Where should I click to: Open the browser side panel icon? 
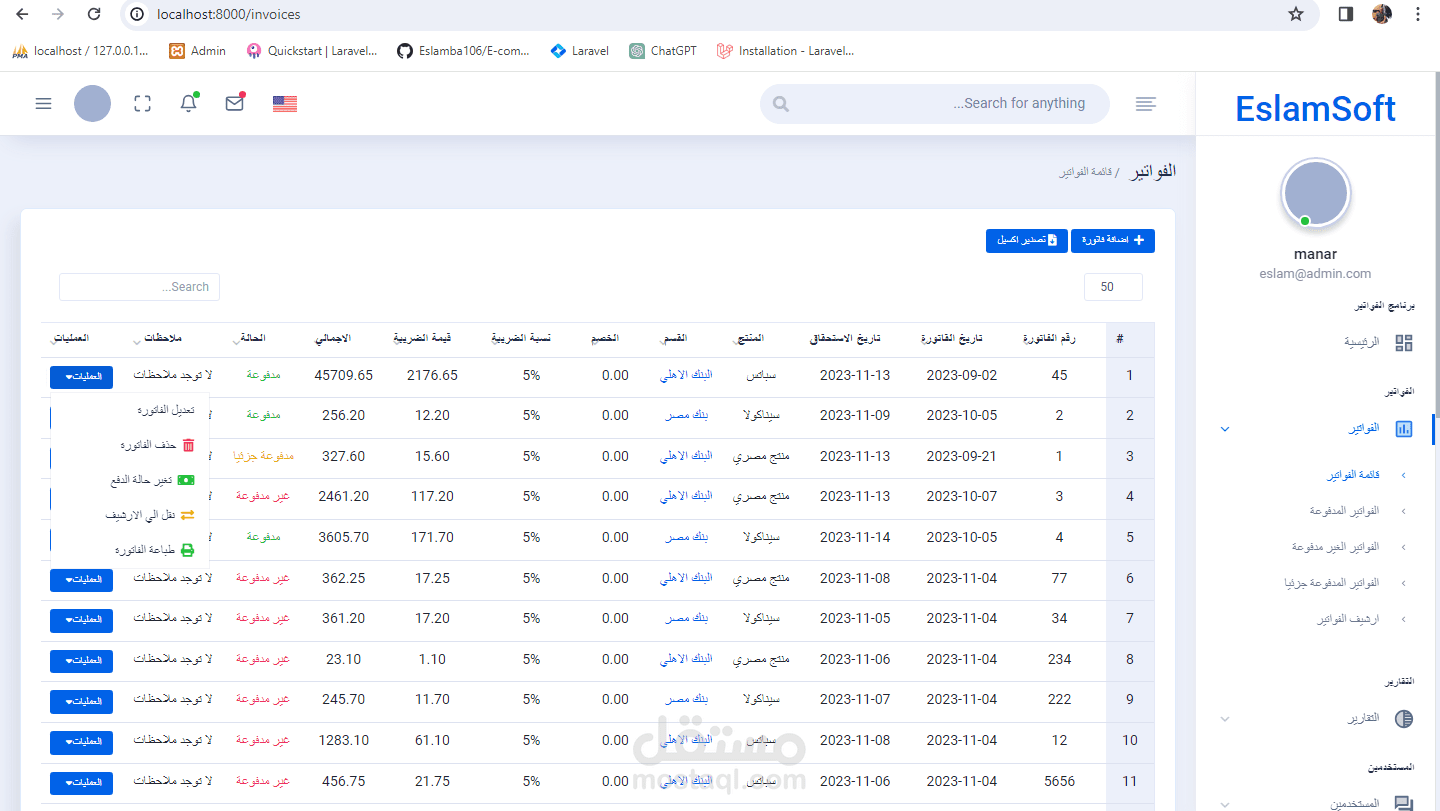(x=1346, y=14)
